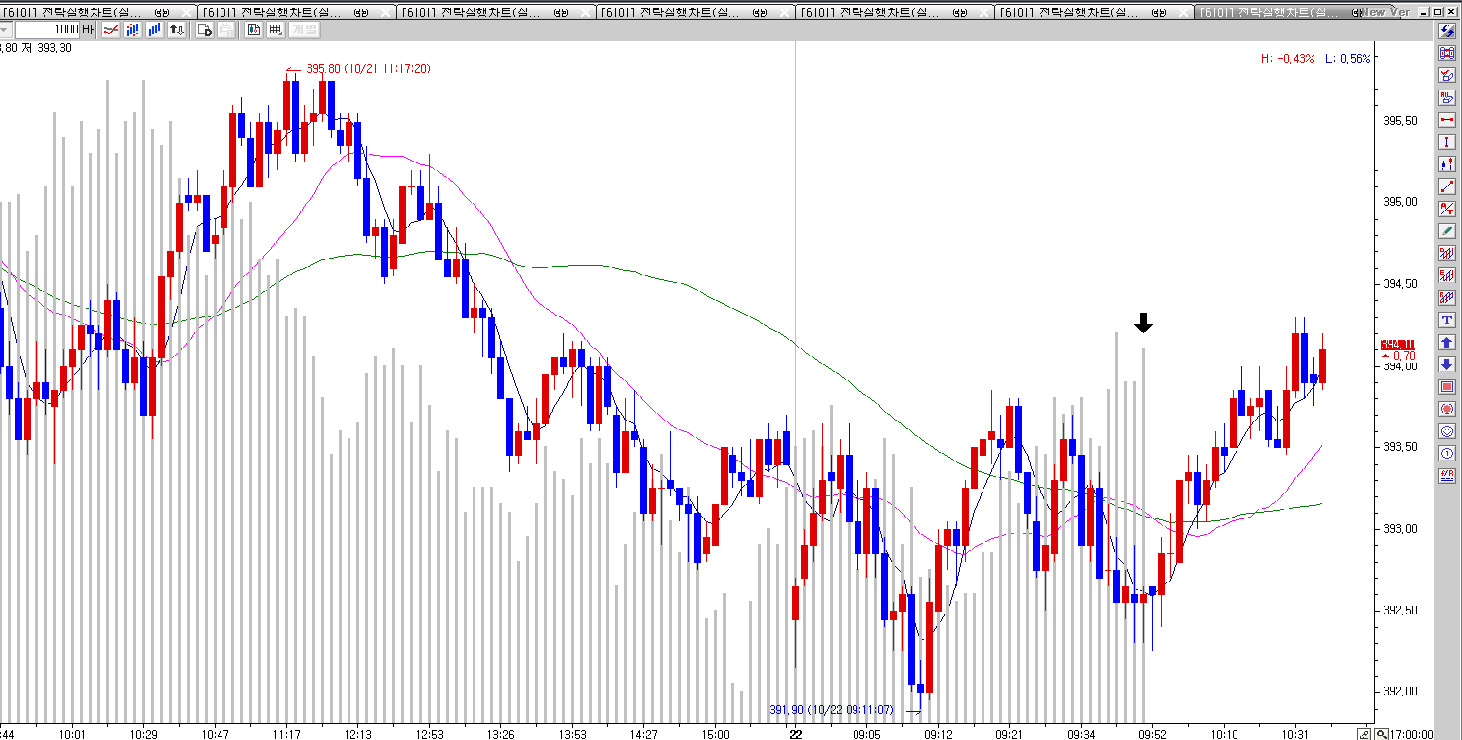Open the dropdown arrow left of period field
Screen dimensions: 1462x740
coord(5,29)
